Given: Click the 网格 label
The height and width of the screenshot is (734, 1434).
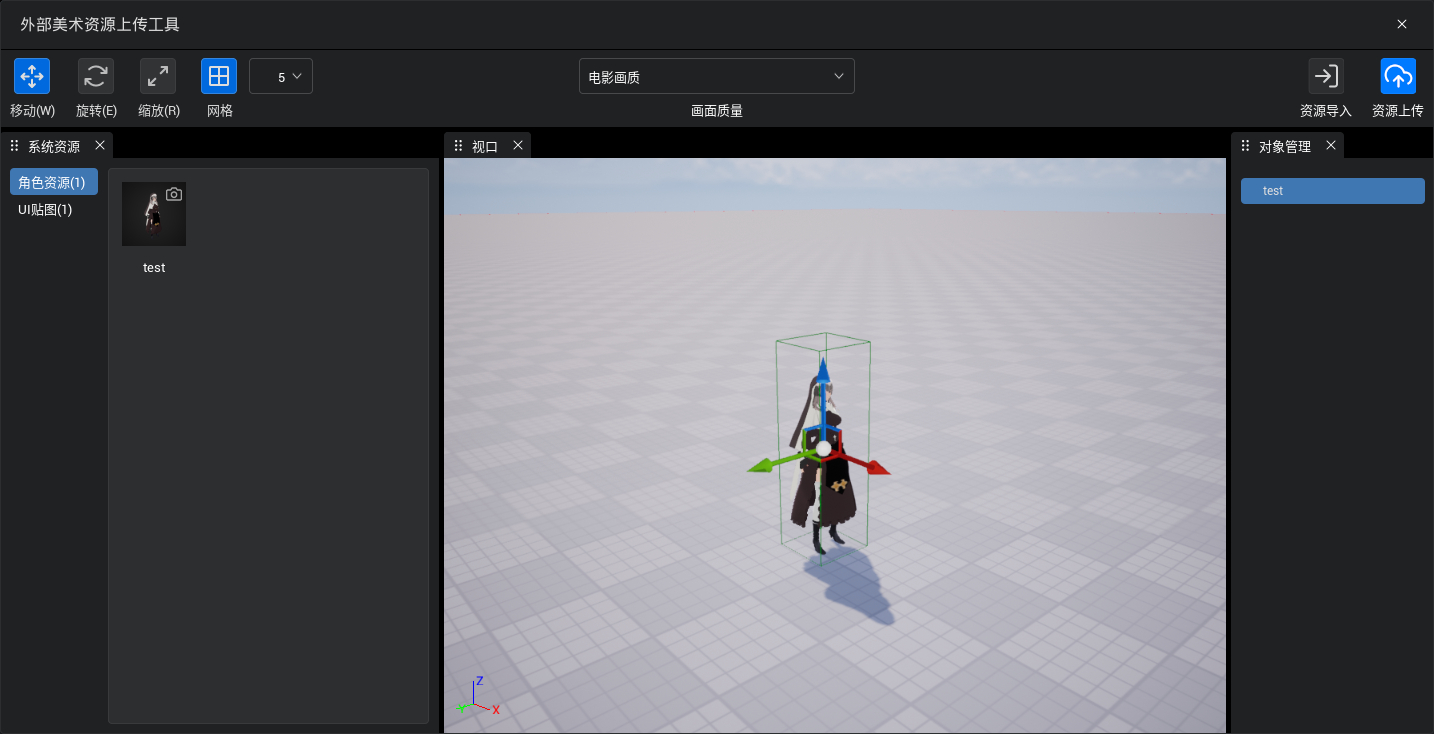Looking at the screenshot, I should 220,111.
